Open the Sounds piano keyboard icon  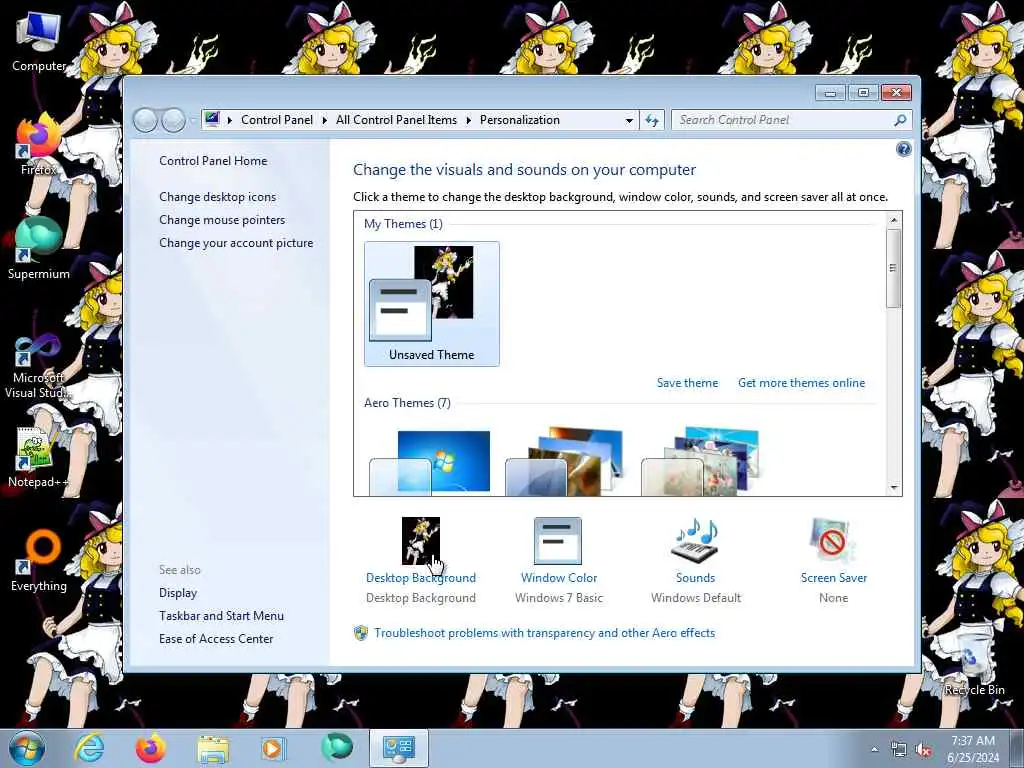click(x=695, y=541)
